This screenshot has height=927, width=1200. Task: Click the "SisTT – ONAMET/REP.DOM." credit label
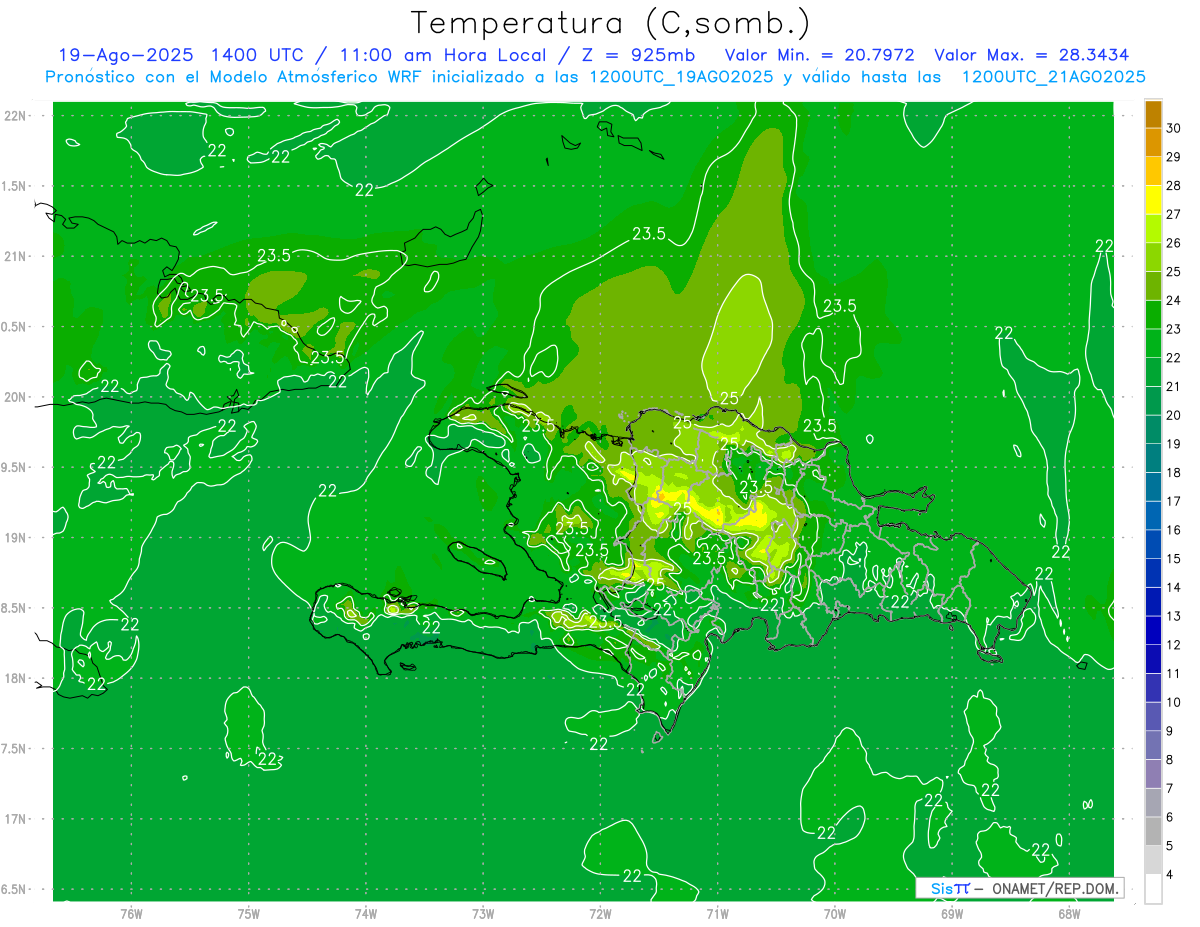point(1020,888)
